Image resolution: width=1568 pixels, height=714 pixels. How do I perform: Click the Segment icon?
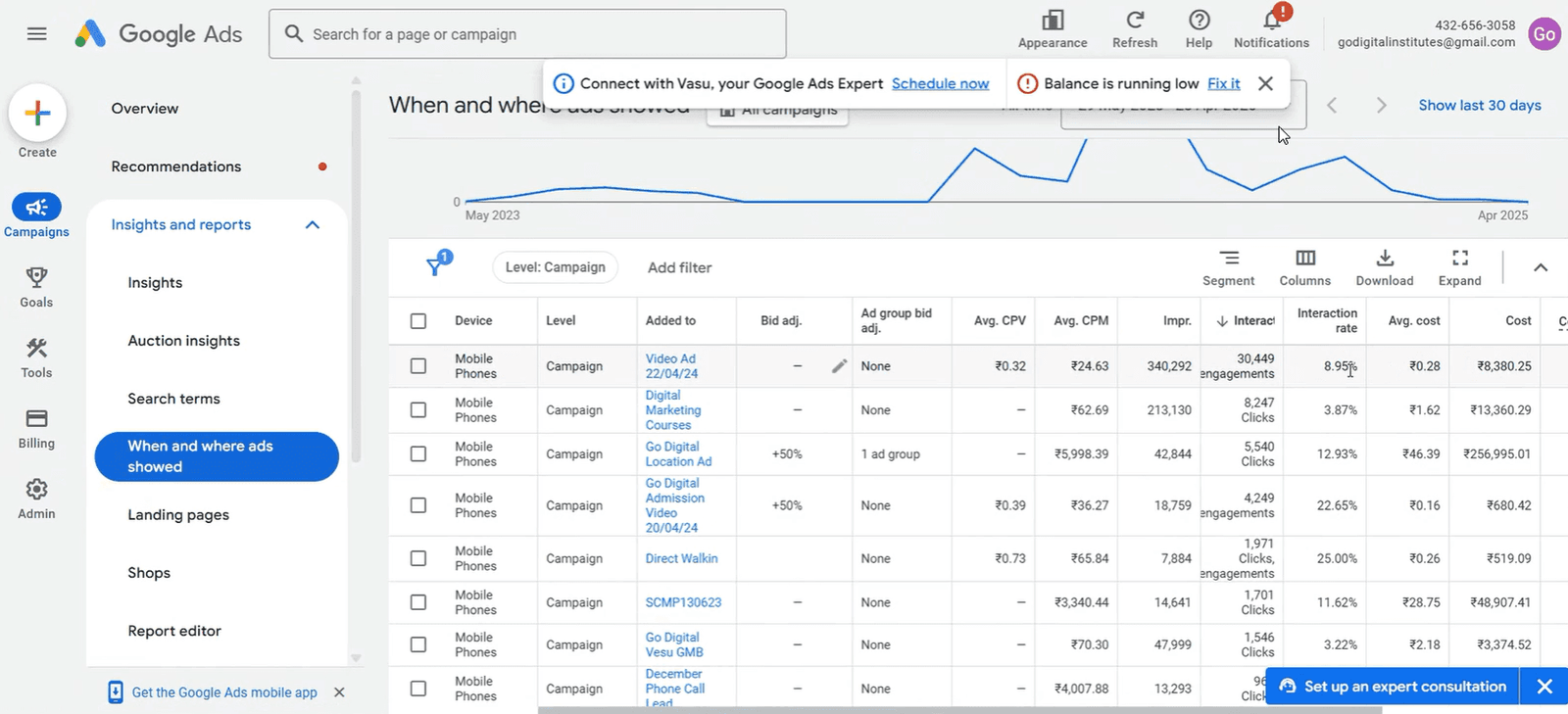point(1228,259)
